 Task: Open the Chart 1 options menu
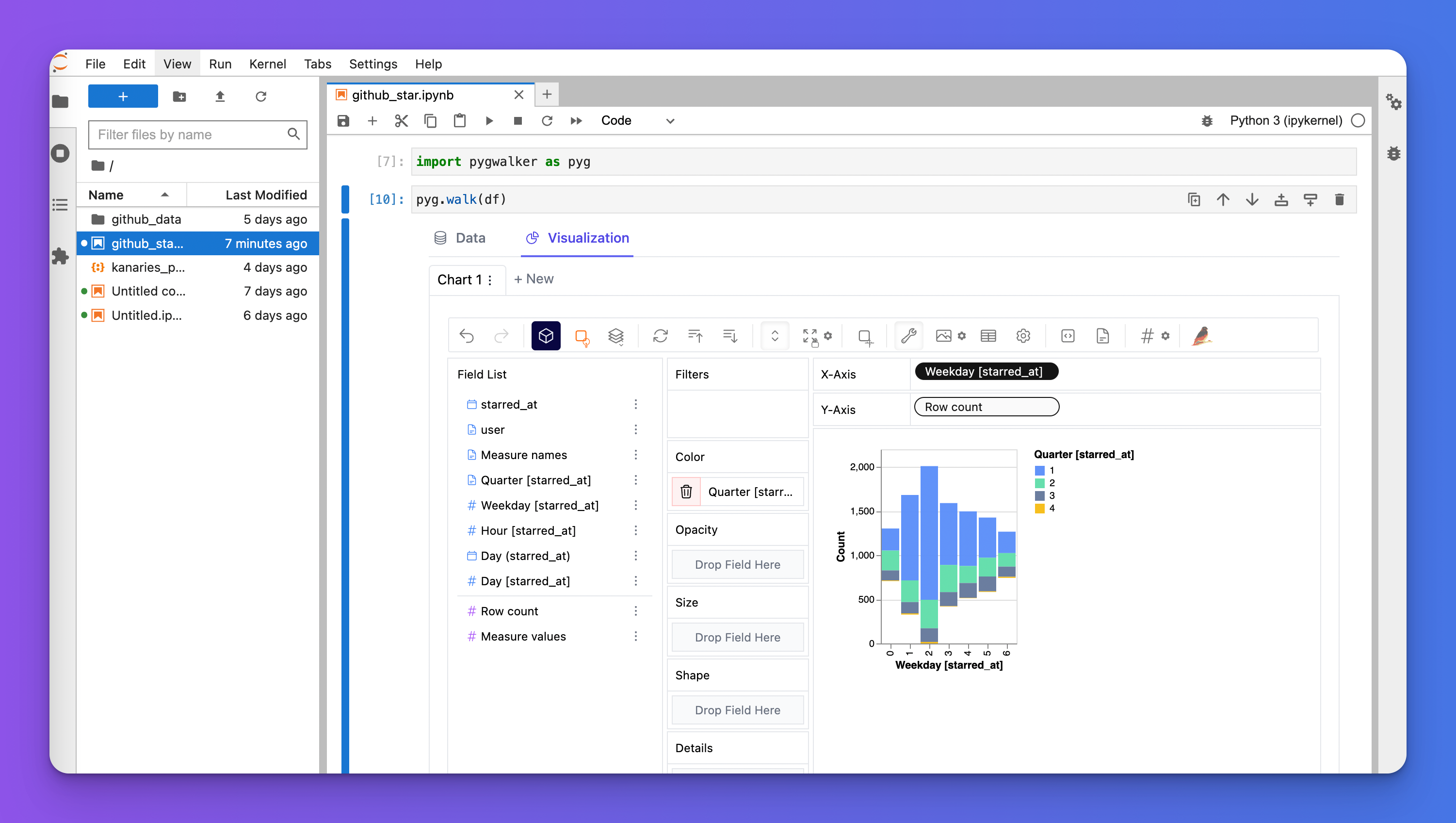coord(490,280)
